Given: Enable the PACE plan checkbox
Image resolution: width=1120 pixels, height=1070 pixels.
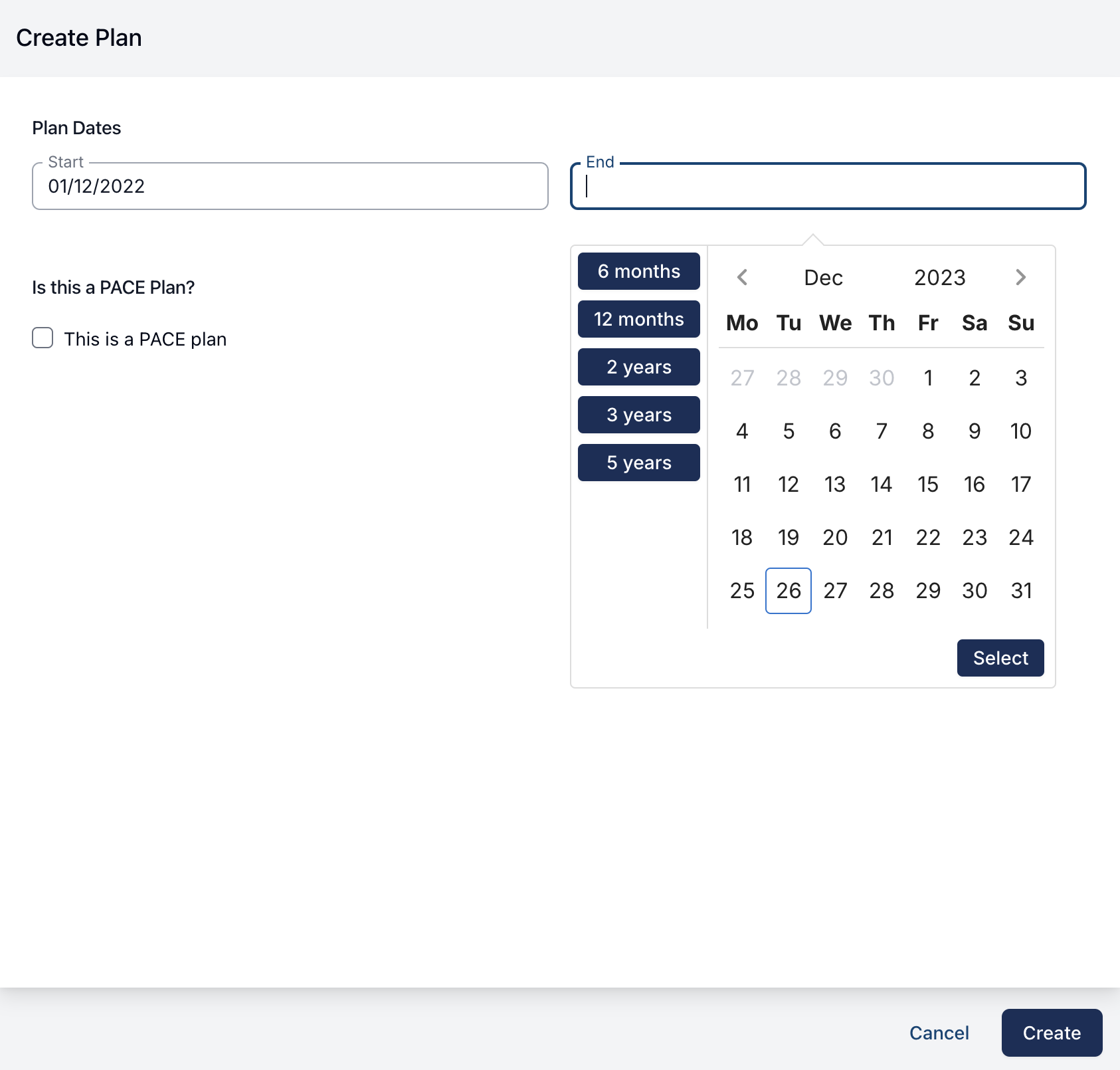Looking at the screenshot, I should pyautogui.click(x=43, y=338).
